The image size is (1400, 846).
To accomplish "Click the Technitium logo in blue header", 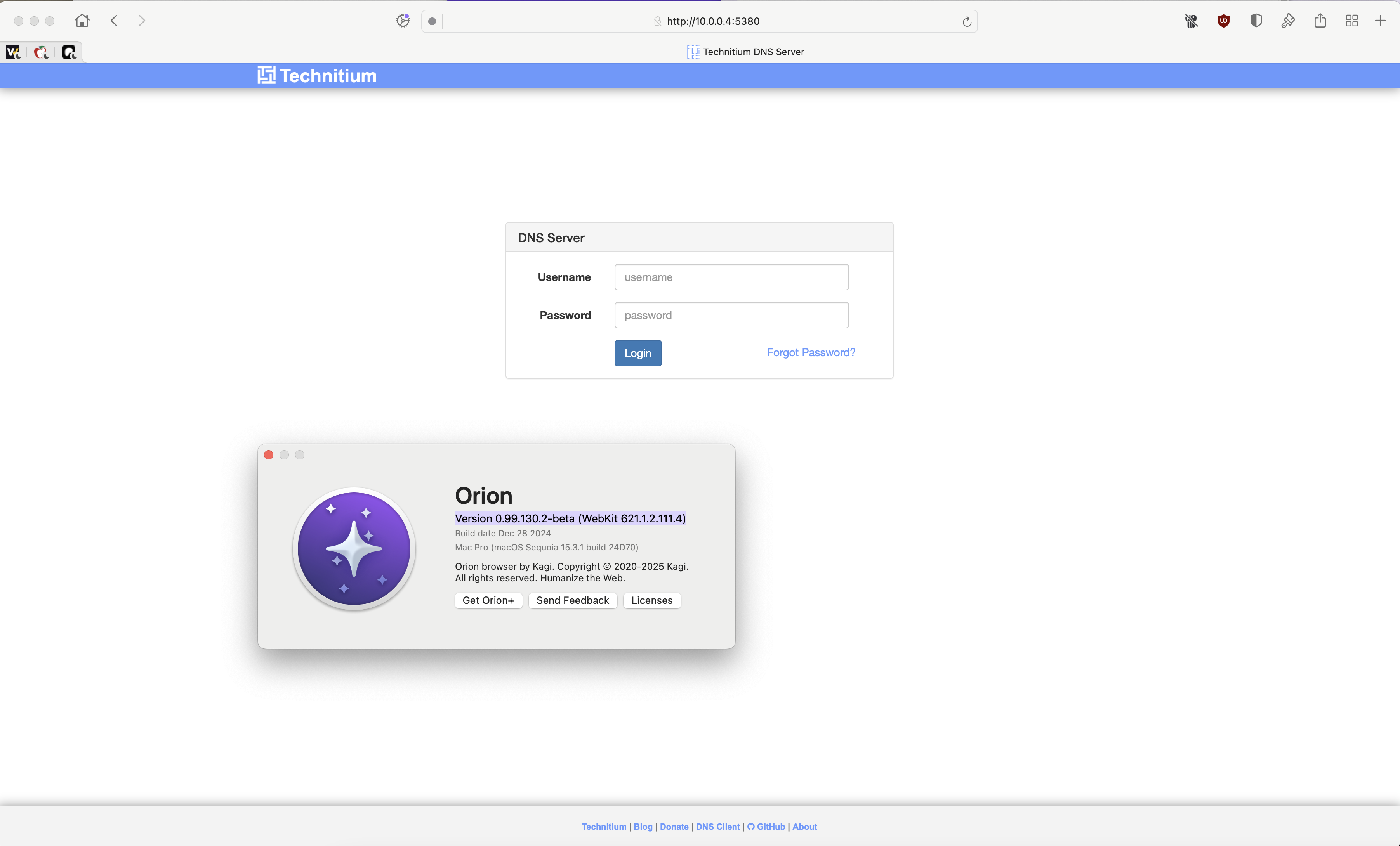I will (x=316, y=76).
